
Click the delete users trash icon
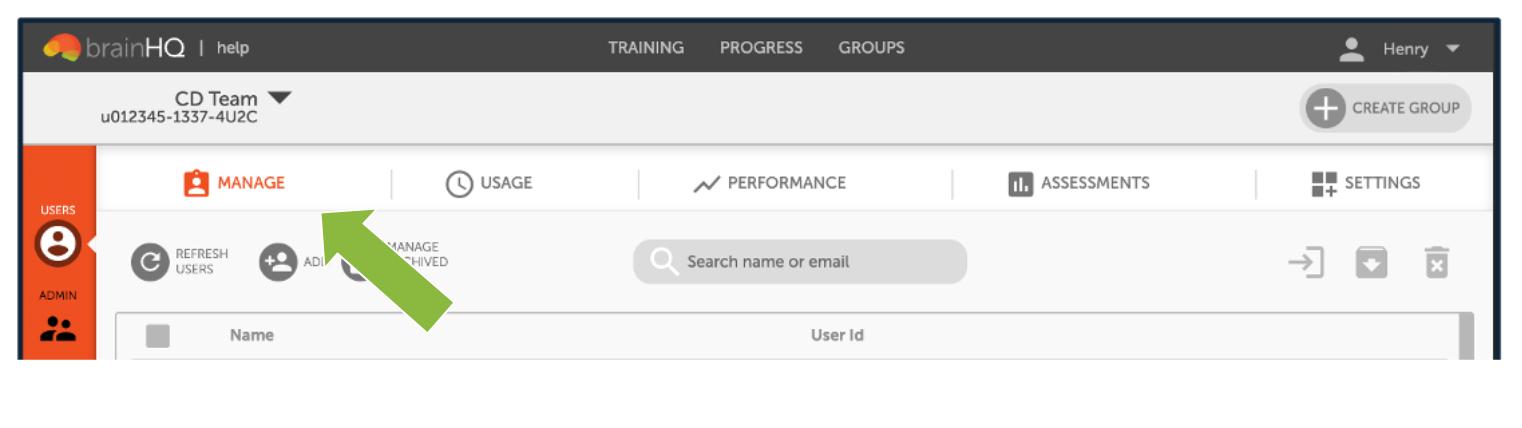coord(1436,262)
